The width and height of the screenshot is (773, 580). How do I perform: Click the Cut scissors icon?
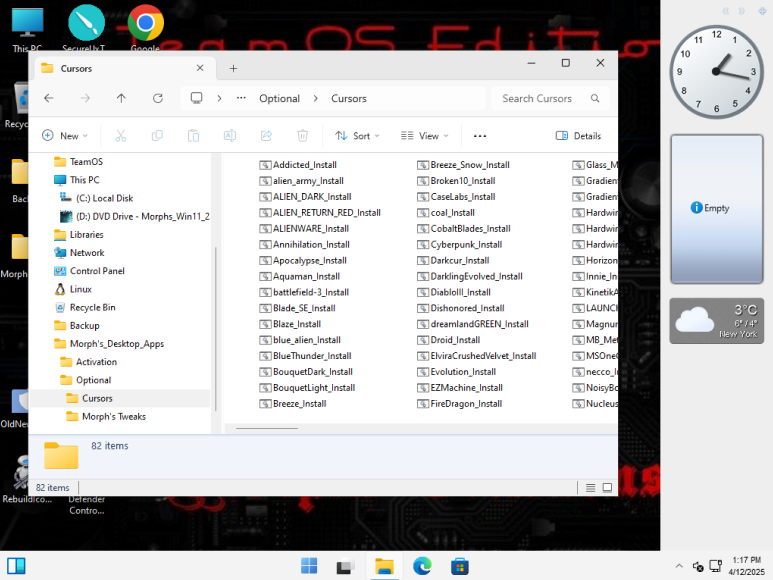coord(121,136)
